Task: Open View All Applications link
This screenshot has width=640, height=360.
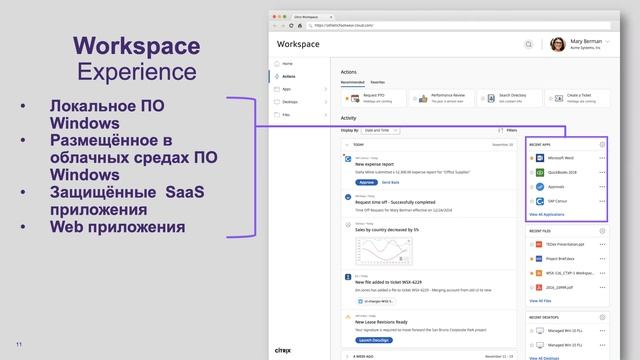Action: (x=547, y=214)
